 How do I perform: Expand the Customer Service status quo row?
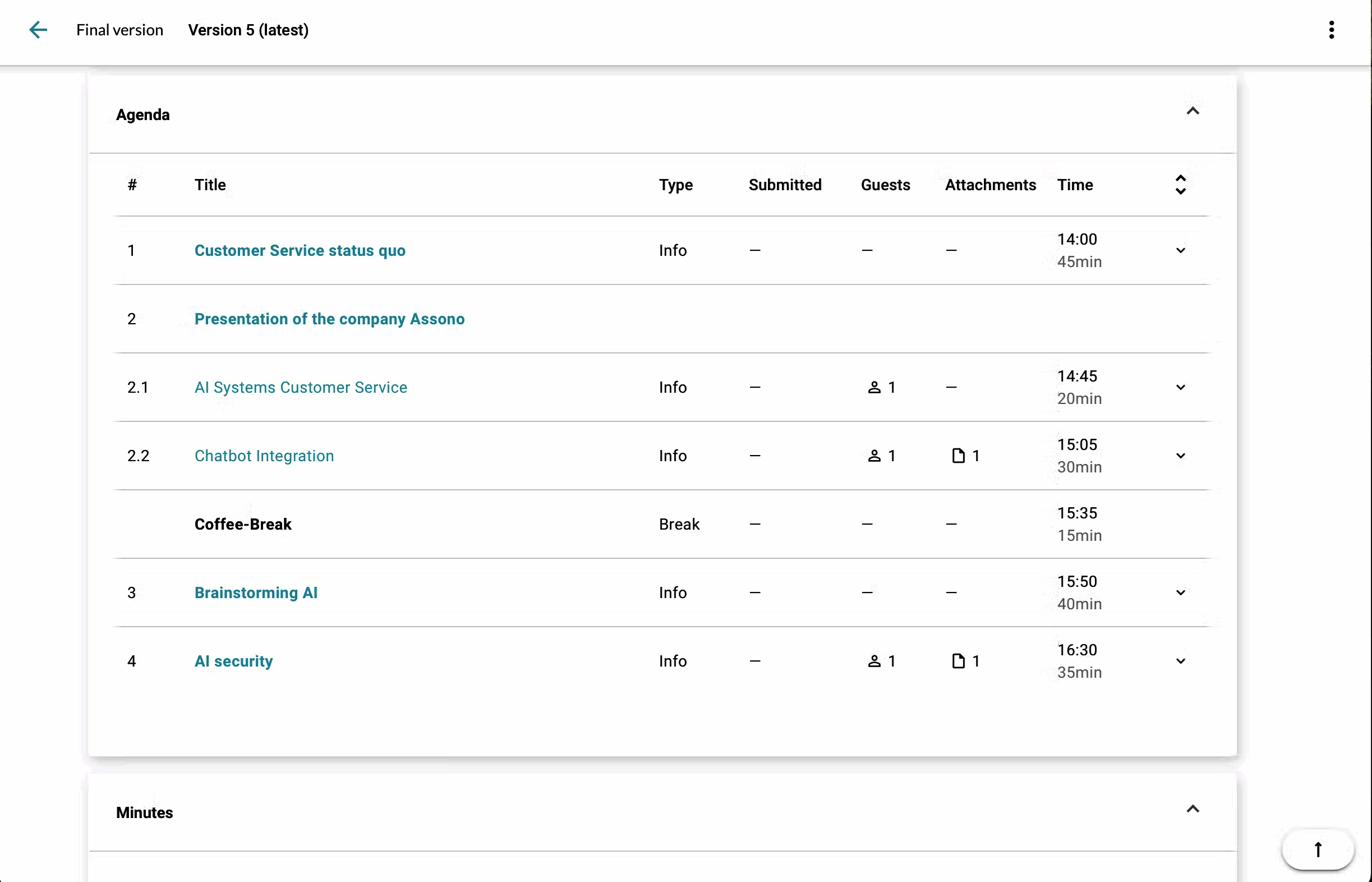(1180, 250)
